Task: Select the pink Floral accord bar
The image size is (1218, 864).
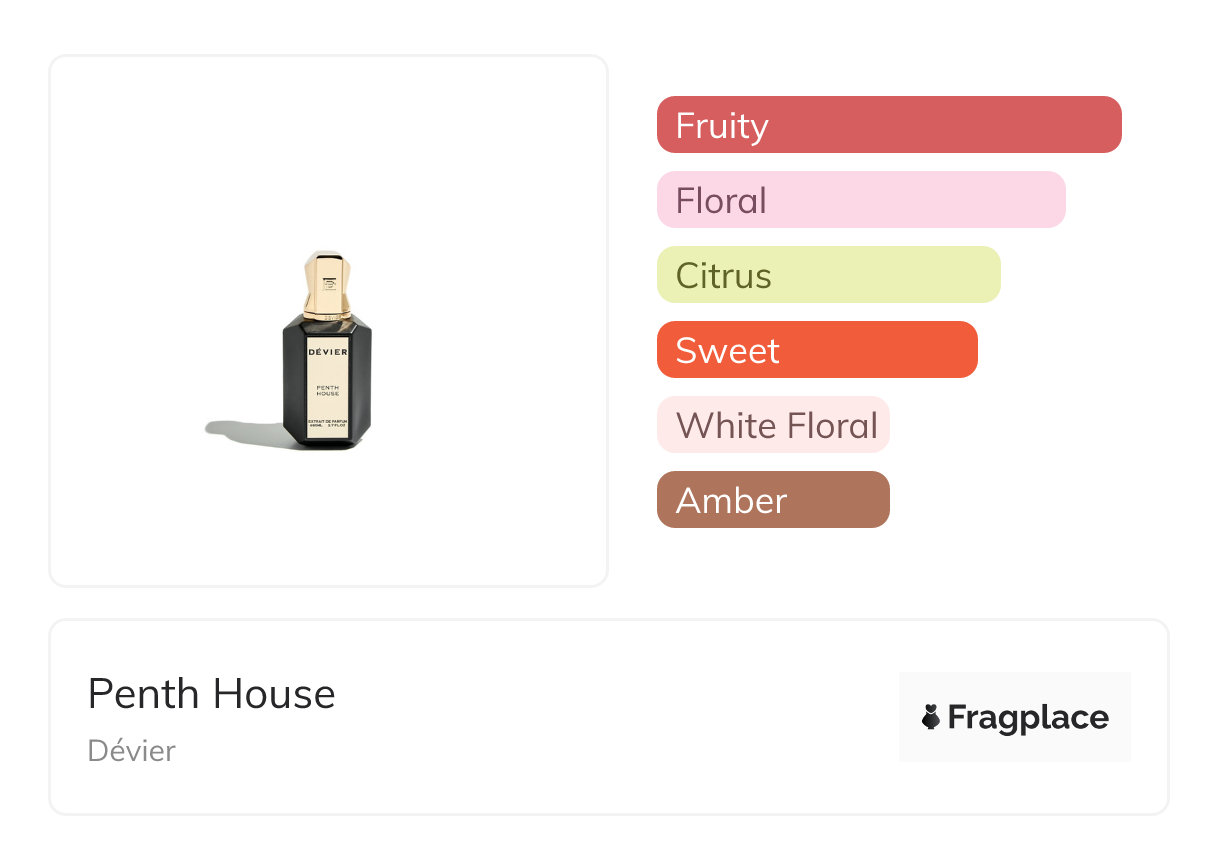Action: click(x=861, y=200)
